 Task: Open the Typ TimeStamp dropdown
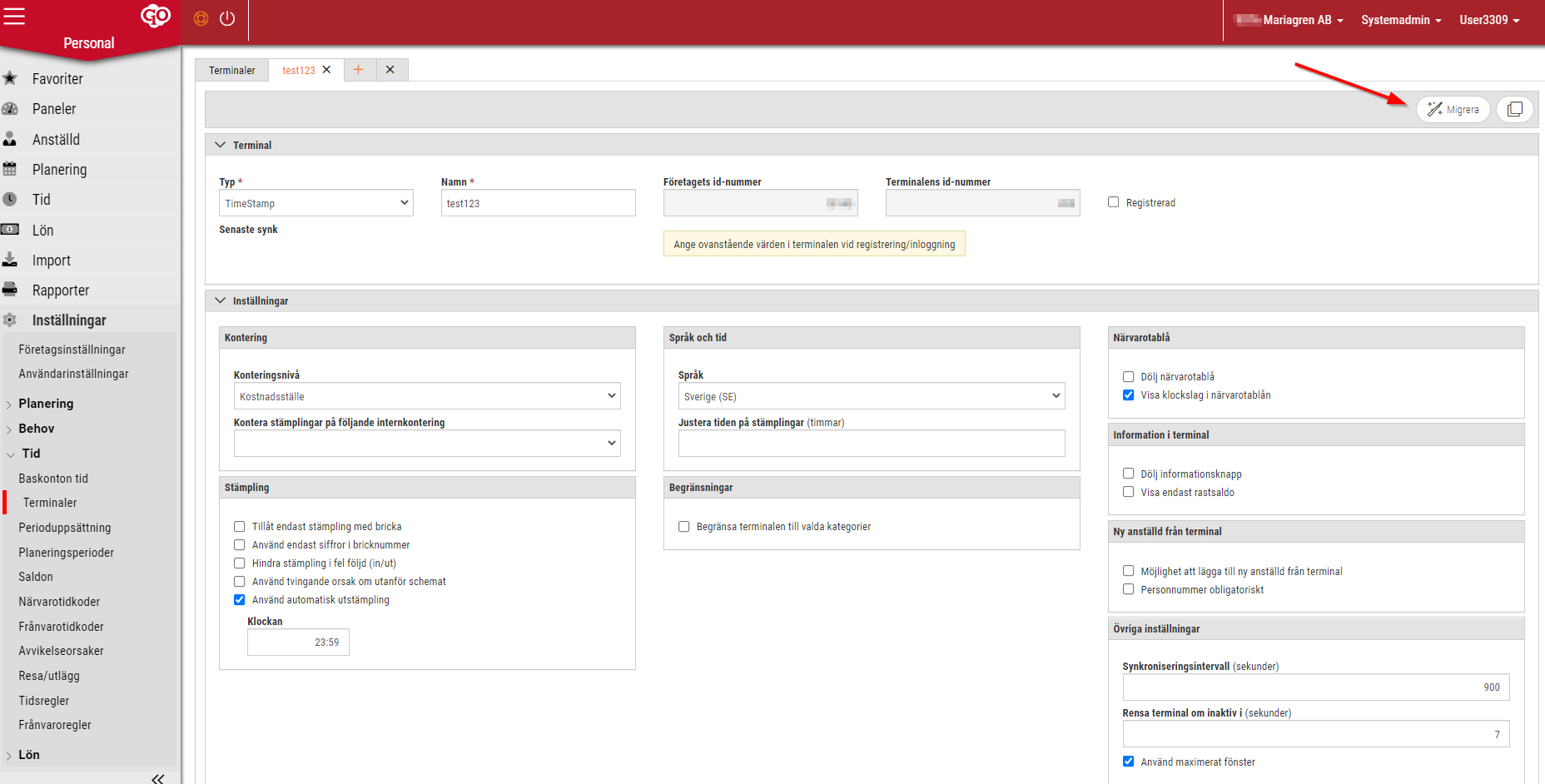pos(316,203)
